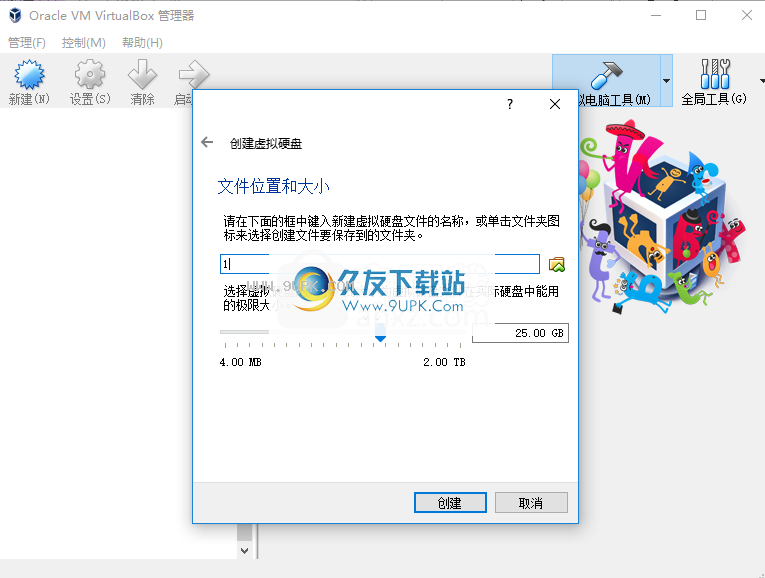Open 管理(F) menu
Screen dimensions: 765x578
point(27,42)
